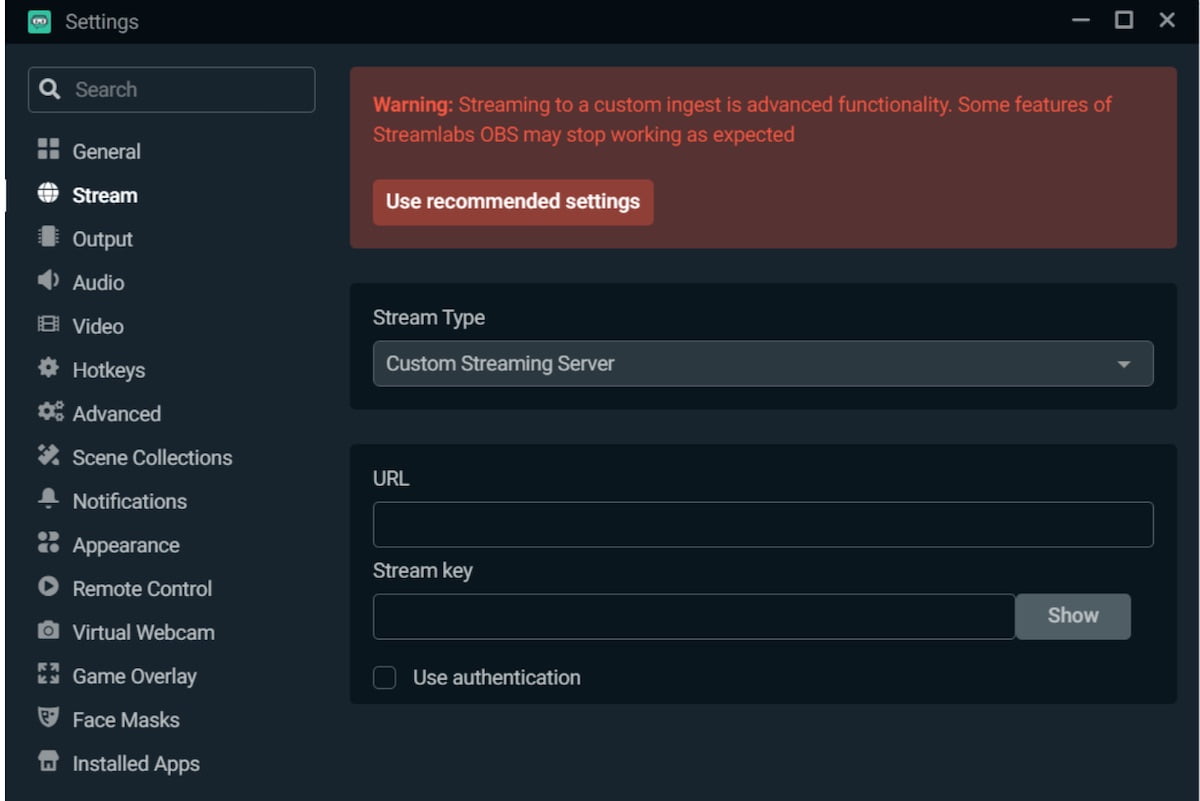Image resolution: width=1200 pixels, height=801 pixels.
Task: Click the Hotkeys gear icon
Action: coord(48,369)
